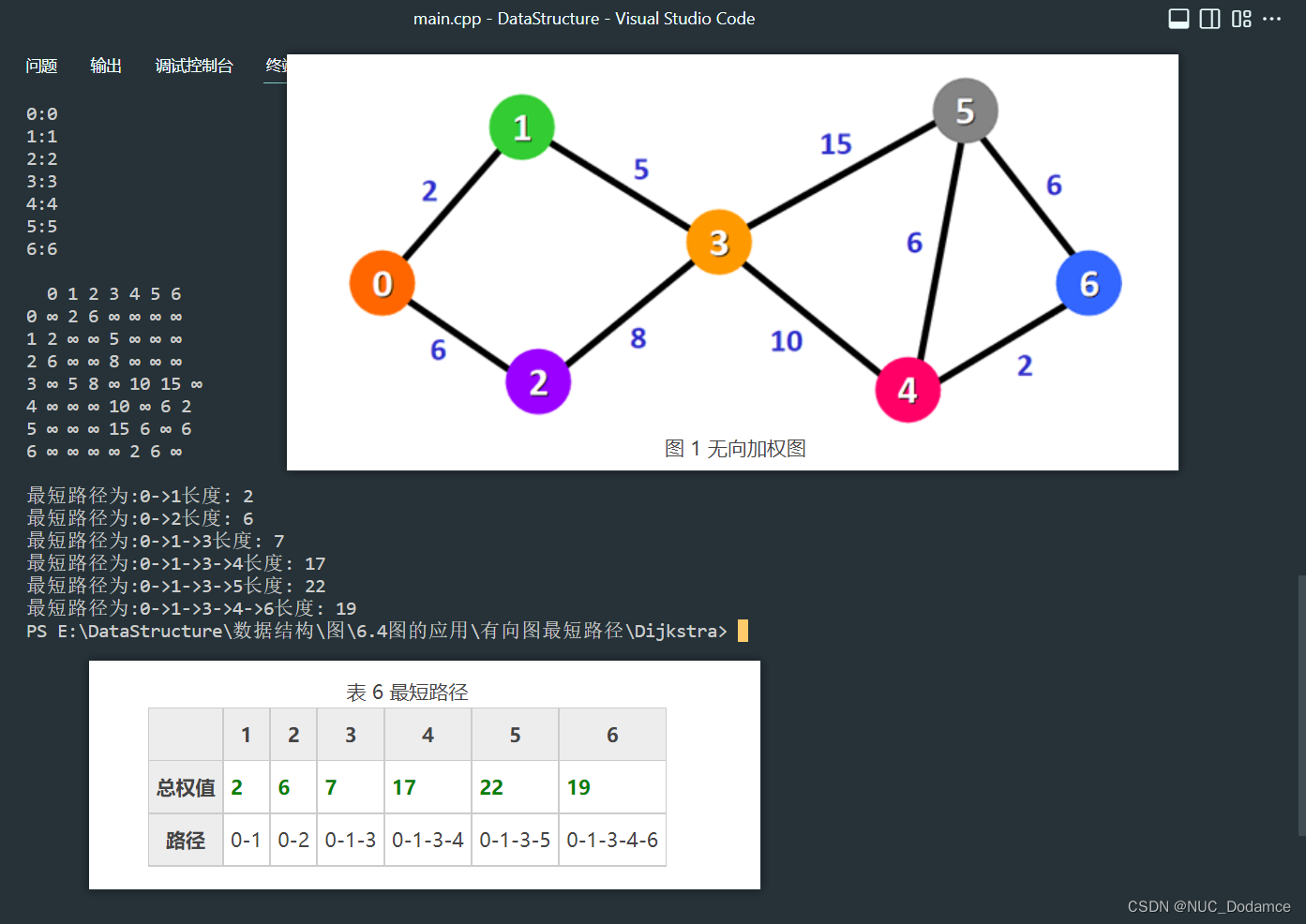Click terminal line 最短路径为:0->1长度: 2

point(140,497)
